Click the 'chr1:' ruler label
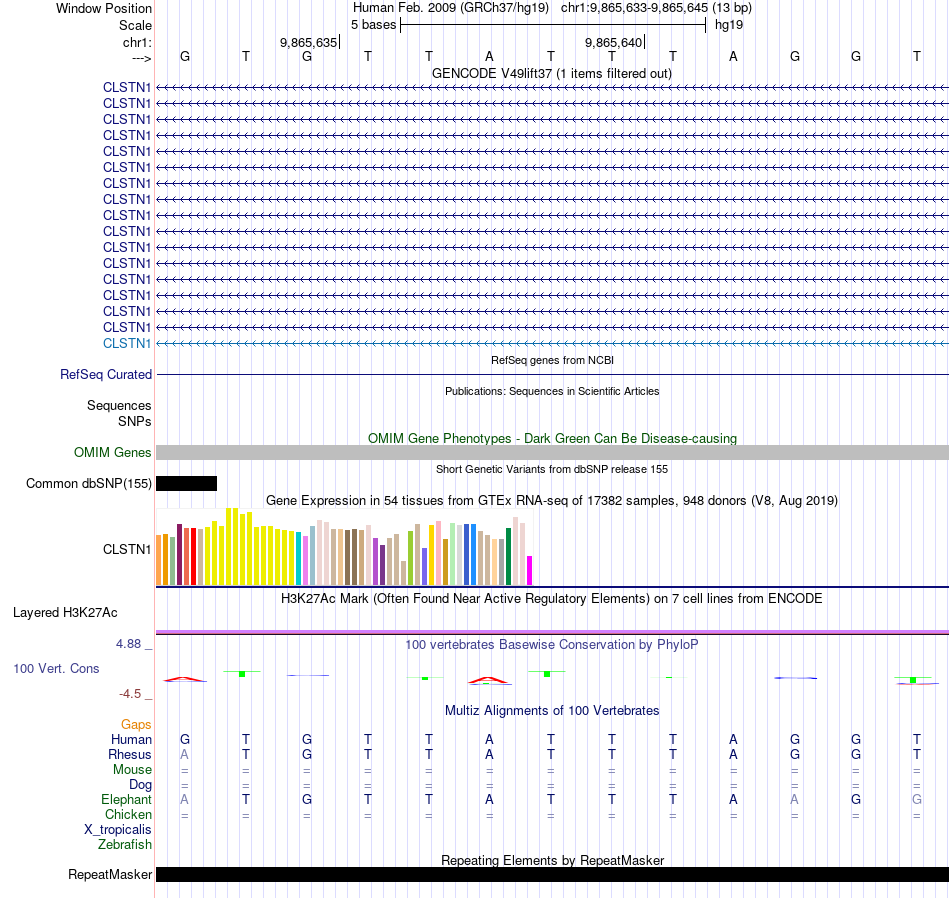The height and width of the screenshot is (898, 950). [137, 42]
